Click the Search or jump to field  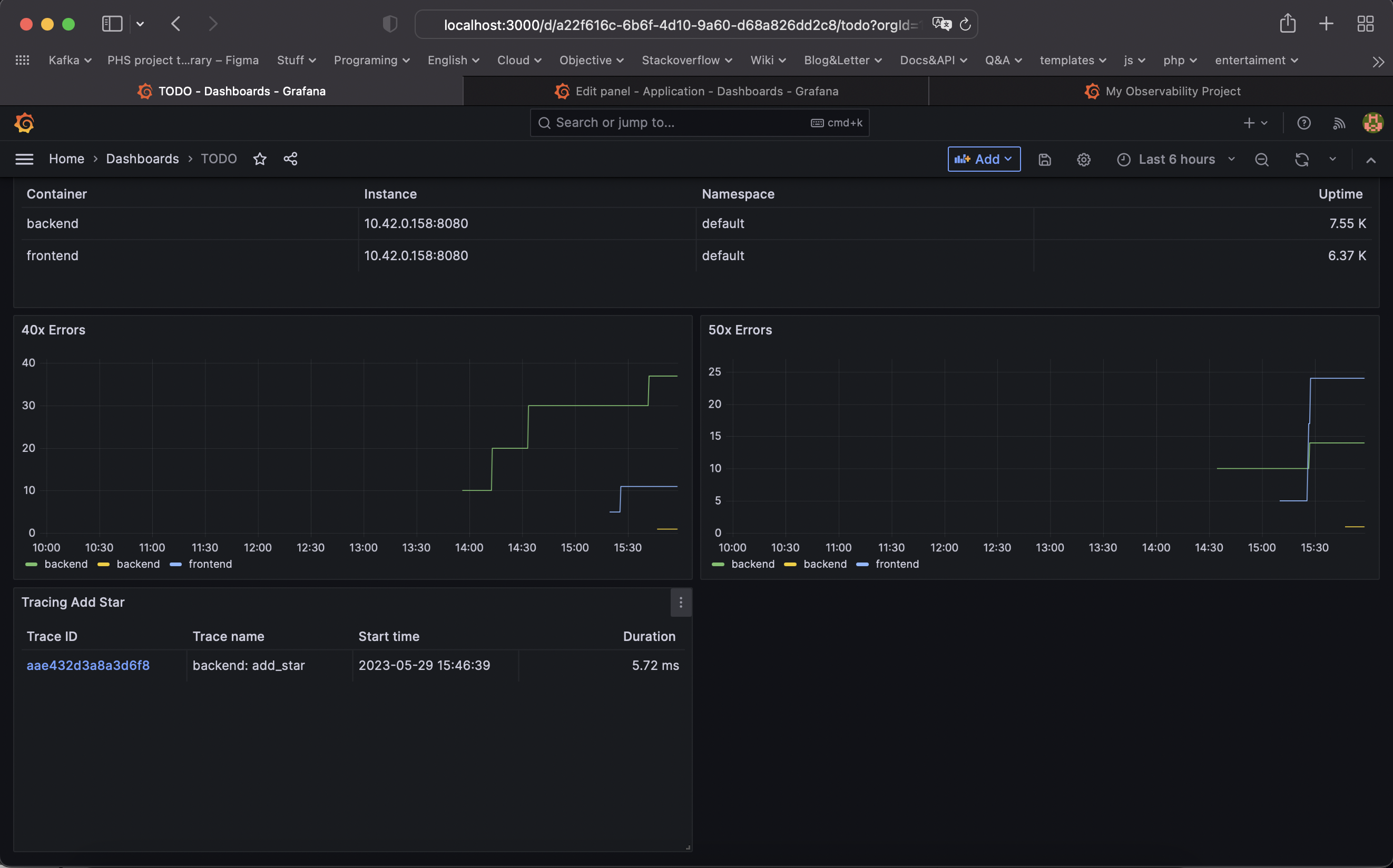[x=678, y=123]
